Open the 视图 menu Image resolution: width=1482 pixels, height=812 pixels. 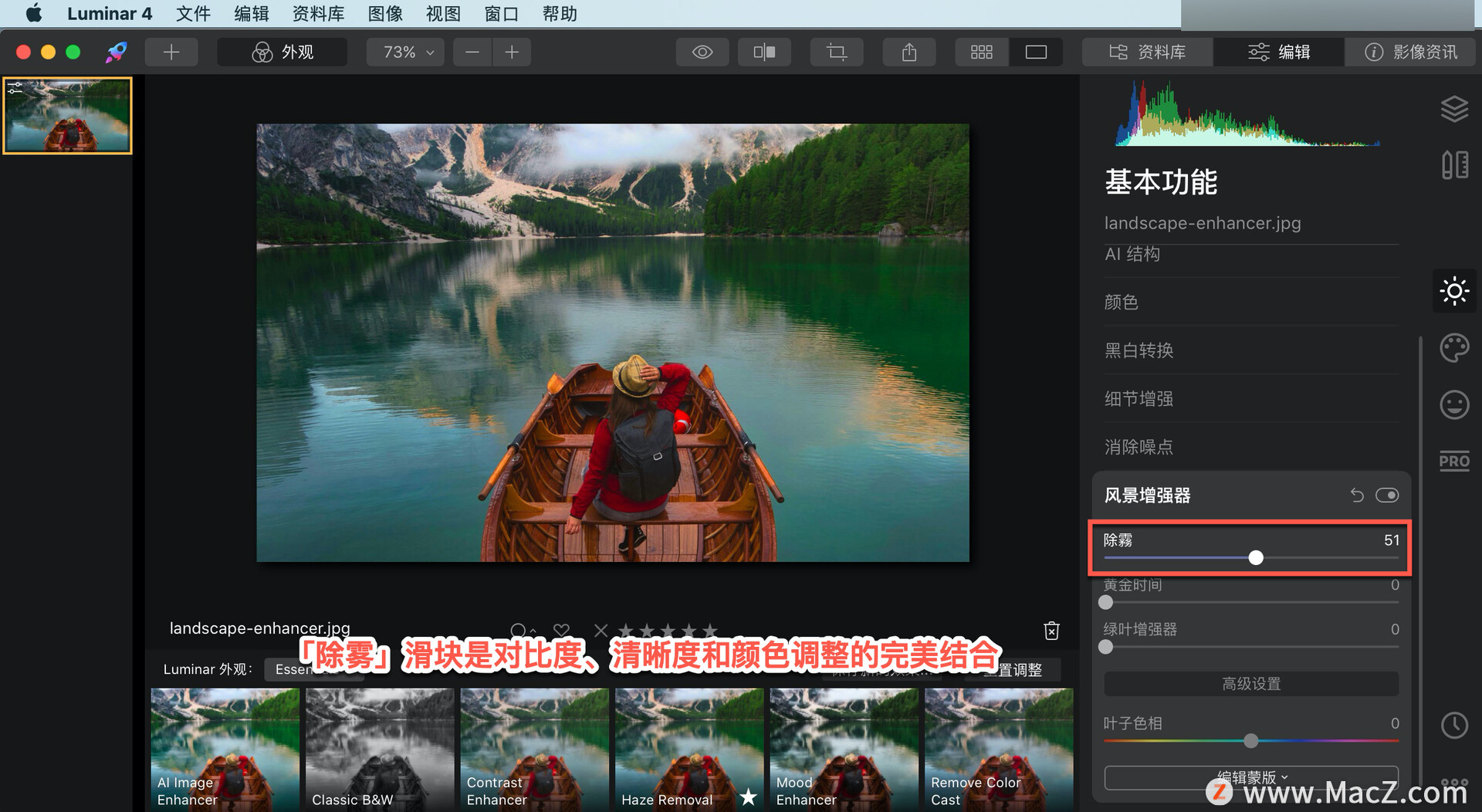[443, 13]
